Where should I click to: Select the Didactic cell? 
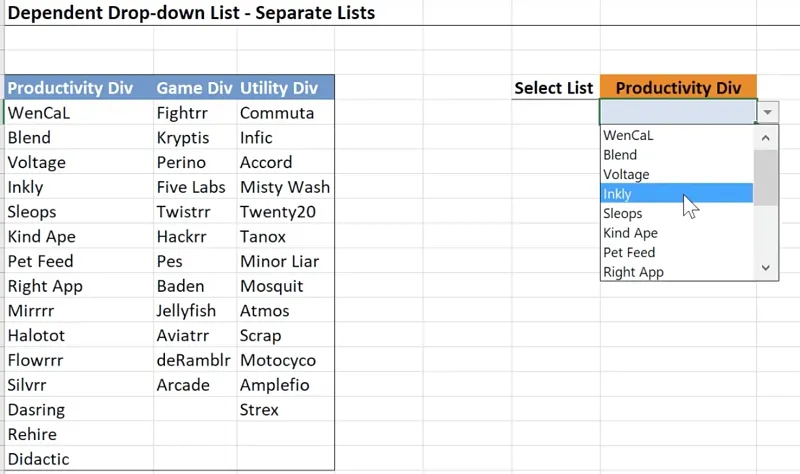pos(39,459)
